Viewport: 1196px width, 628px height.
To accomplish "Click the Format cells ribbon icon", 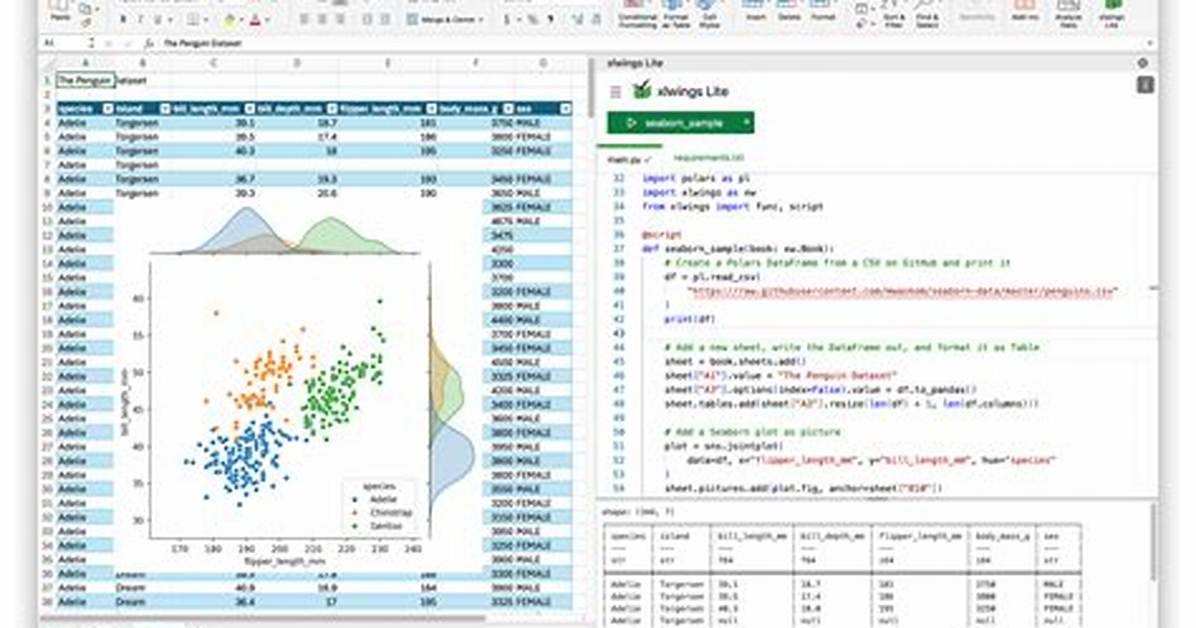I will point(823,11).
